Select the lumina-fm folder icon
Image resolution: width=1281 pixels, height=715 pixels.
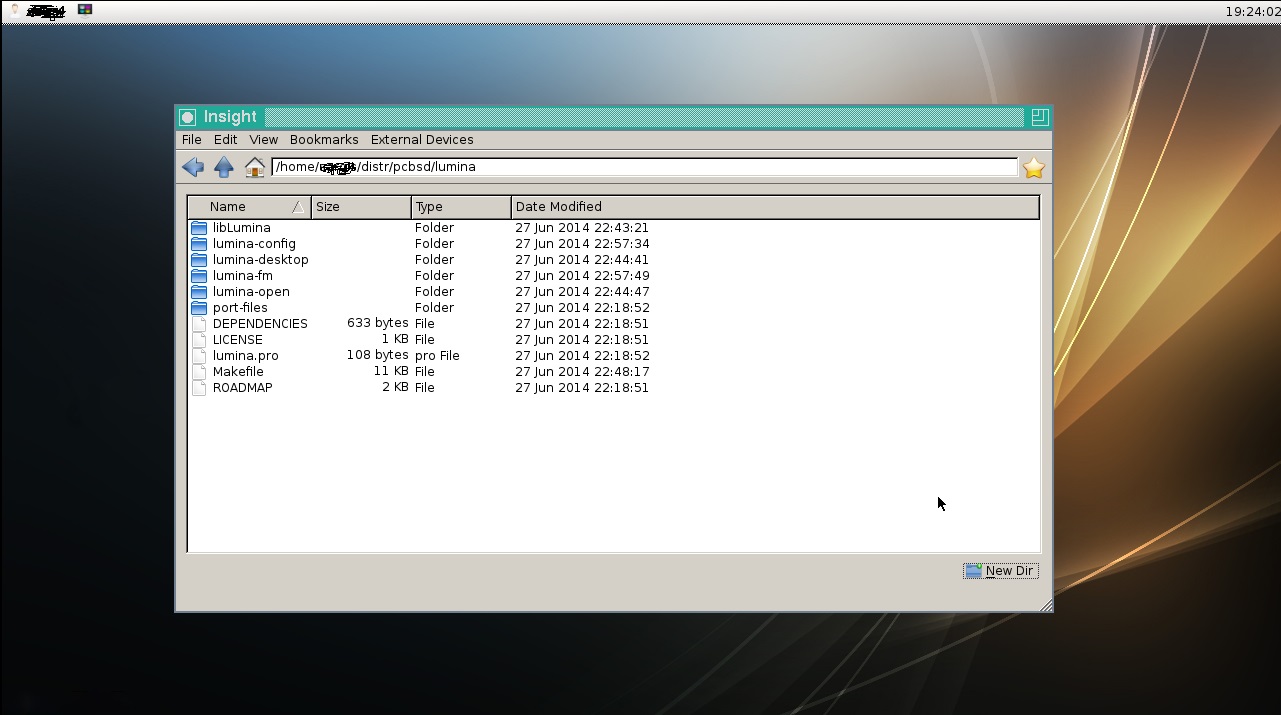(199, 276)
